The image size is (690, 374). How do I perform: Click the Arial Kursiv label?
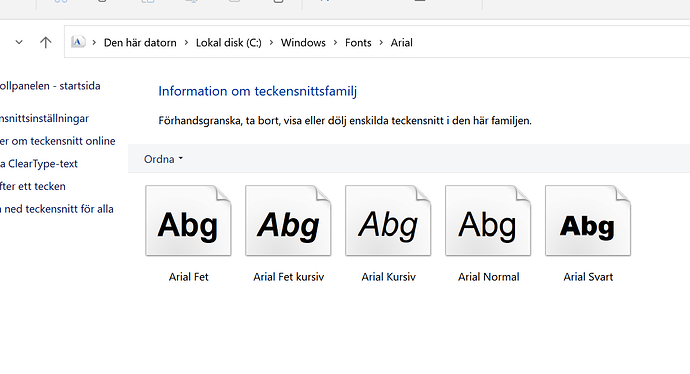click(x=388, y=277)
